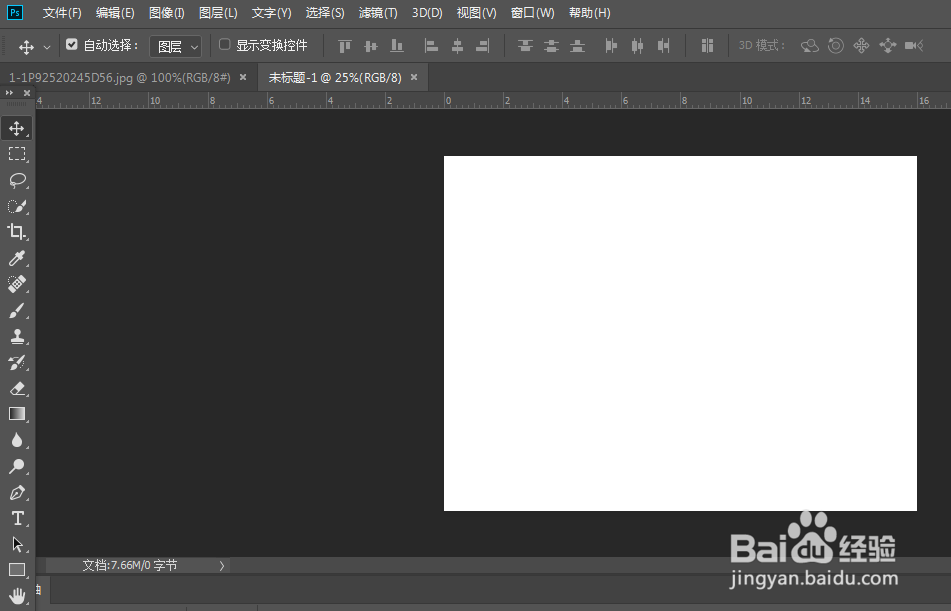Screen dimensions: 951x611
Task: Switch to 未标题-1 document tab
Action: 335,78
